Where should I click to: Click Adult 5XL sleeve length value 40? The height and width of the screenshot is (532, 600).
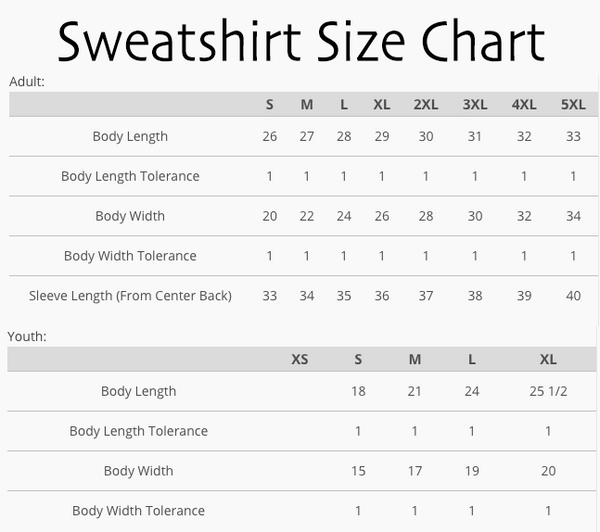point(573,296)
